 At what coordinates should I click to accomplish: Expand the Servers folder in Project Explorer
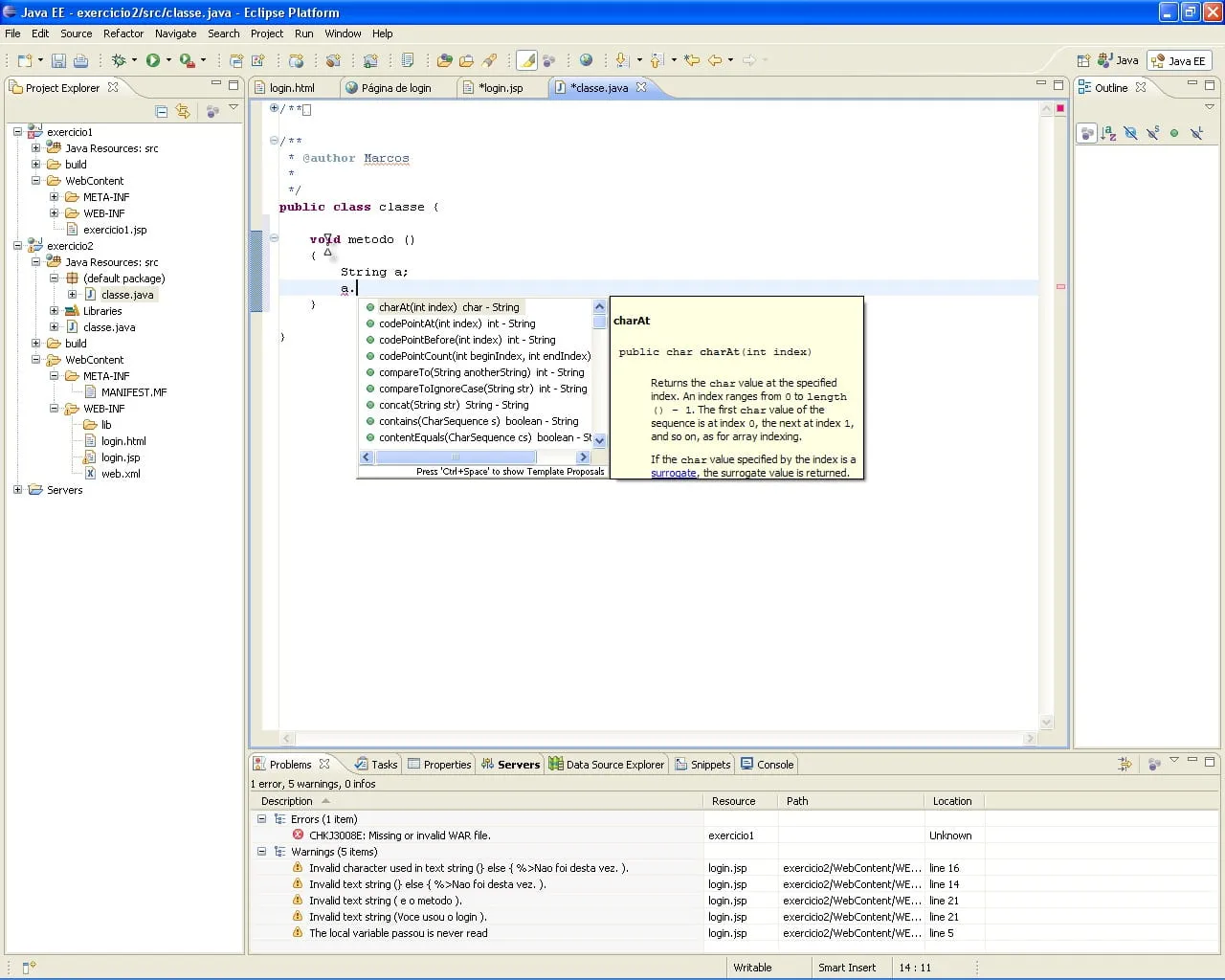click(x=18, y=490)
